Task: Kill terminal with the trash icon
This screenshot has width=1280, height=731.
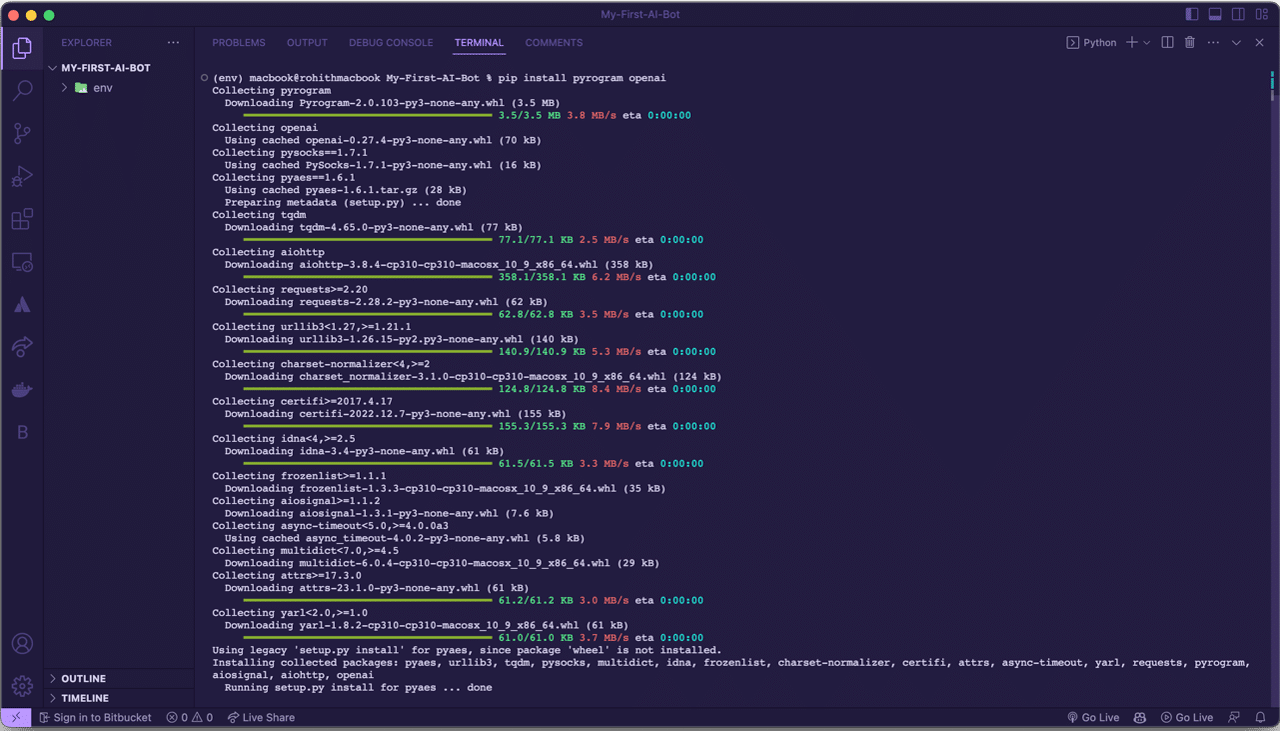Action: coord(1189,43)
